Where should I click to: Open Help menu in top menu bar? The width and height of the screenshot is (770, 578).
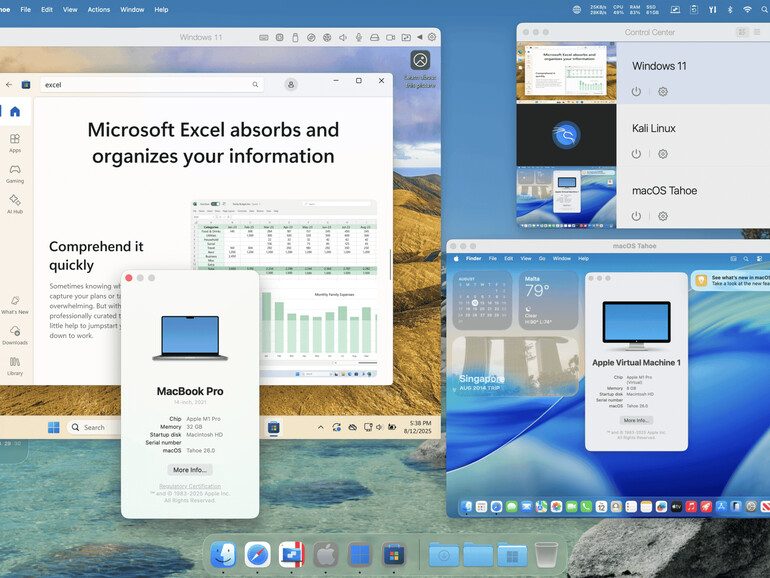pyautogui.click(x=161, y=9)
